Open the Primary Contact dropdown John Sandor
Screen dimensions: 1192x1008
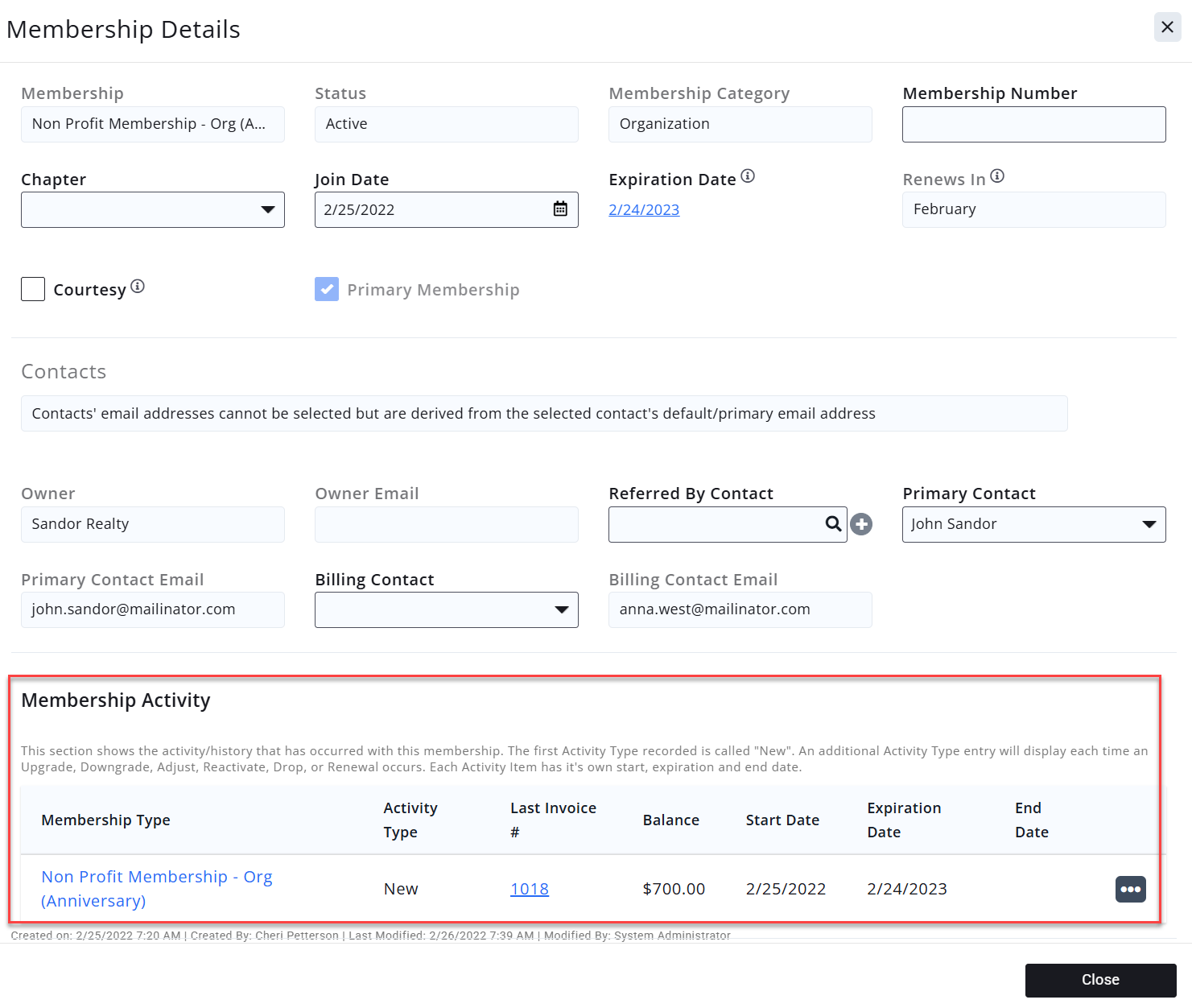(x=1034, y=524)
